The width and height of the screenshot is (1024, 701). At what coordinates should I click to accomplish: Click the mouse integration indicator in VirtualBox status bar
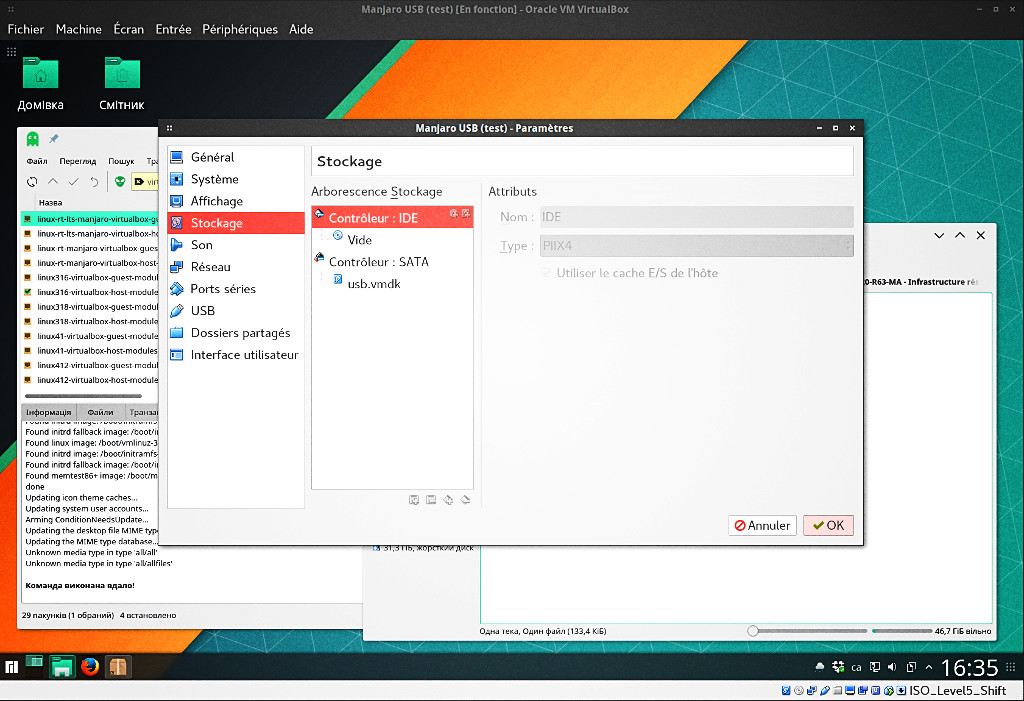[889, 690]
